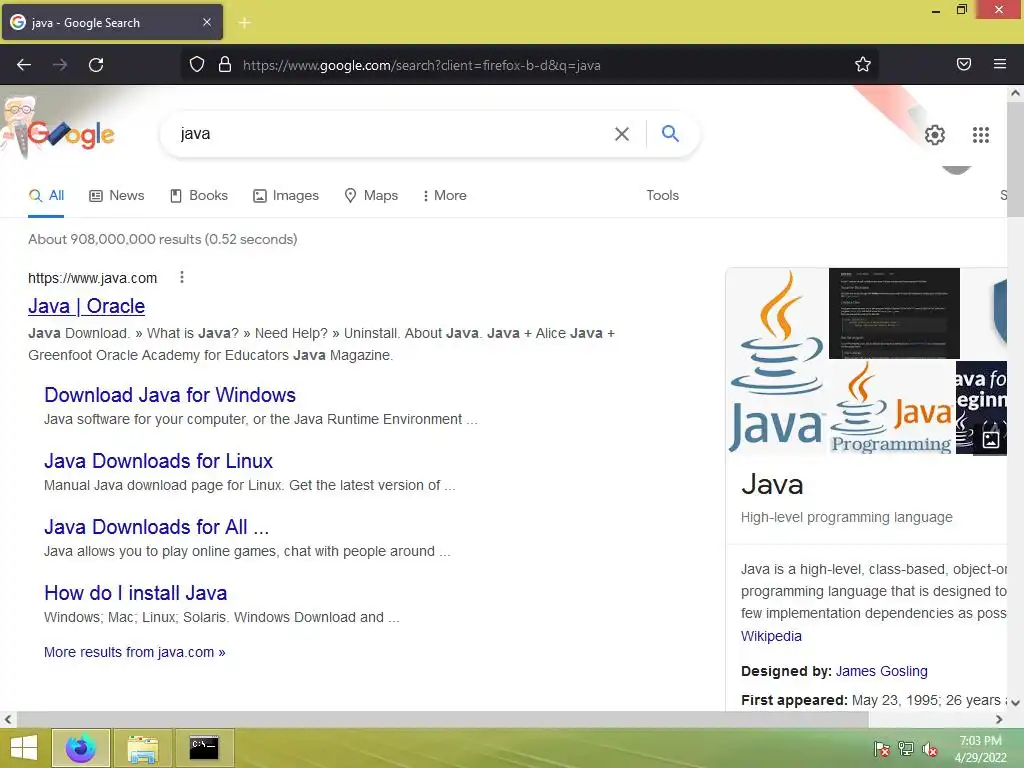Click the browser address bar URL
The width and height of the screenshot is (1024, 768).
pyautogui.click(x=421, y=65)
